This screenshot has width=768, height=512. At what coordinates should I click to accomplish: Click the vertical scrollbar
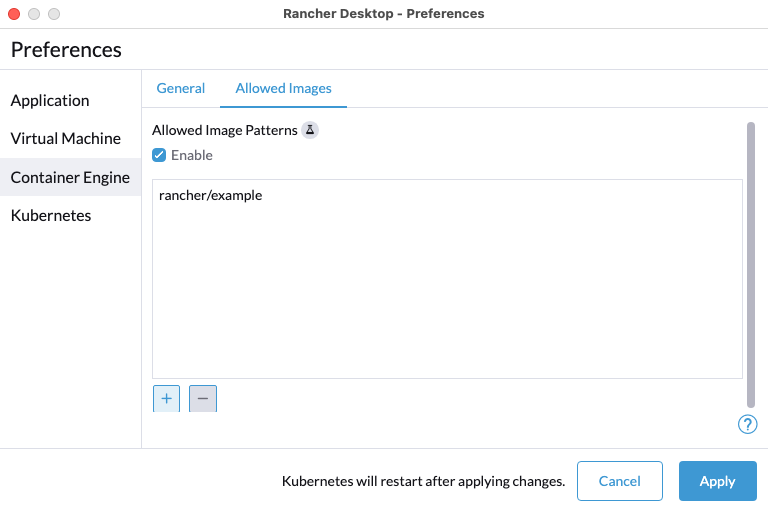(x=750, y=260)
